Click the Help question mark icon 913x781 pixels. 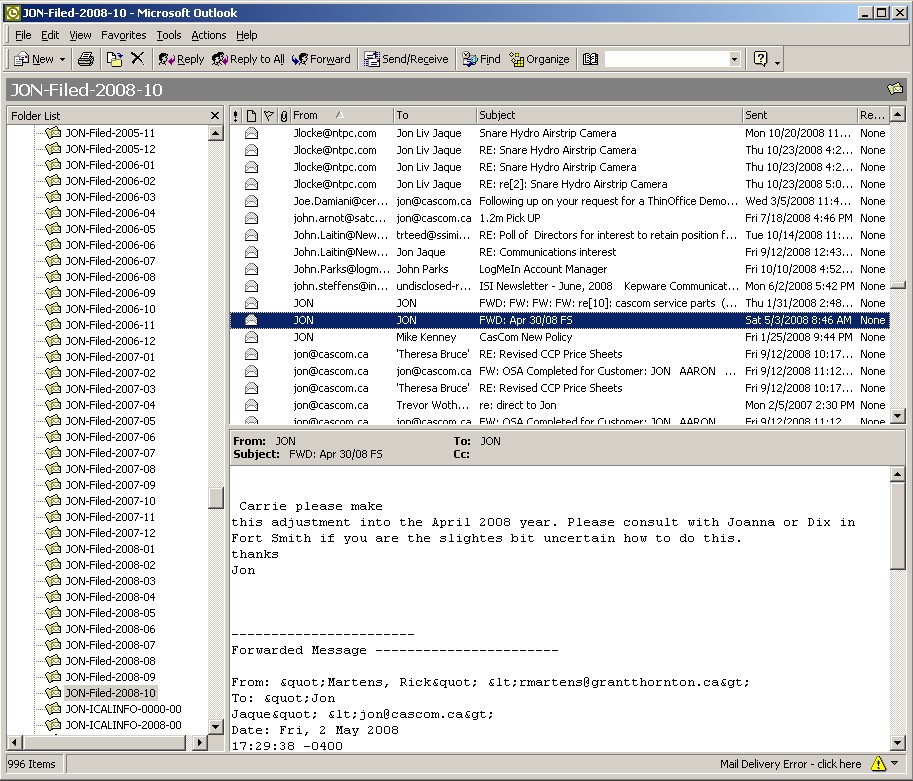pyautogui.click(x=760, y=58)
